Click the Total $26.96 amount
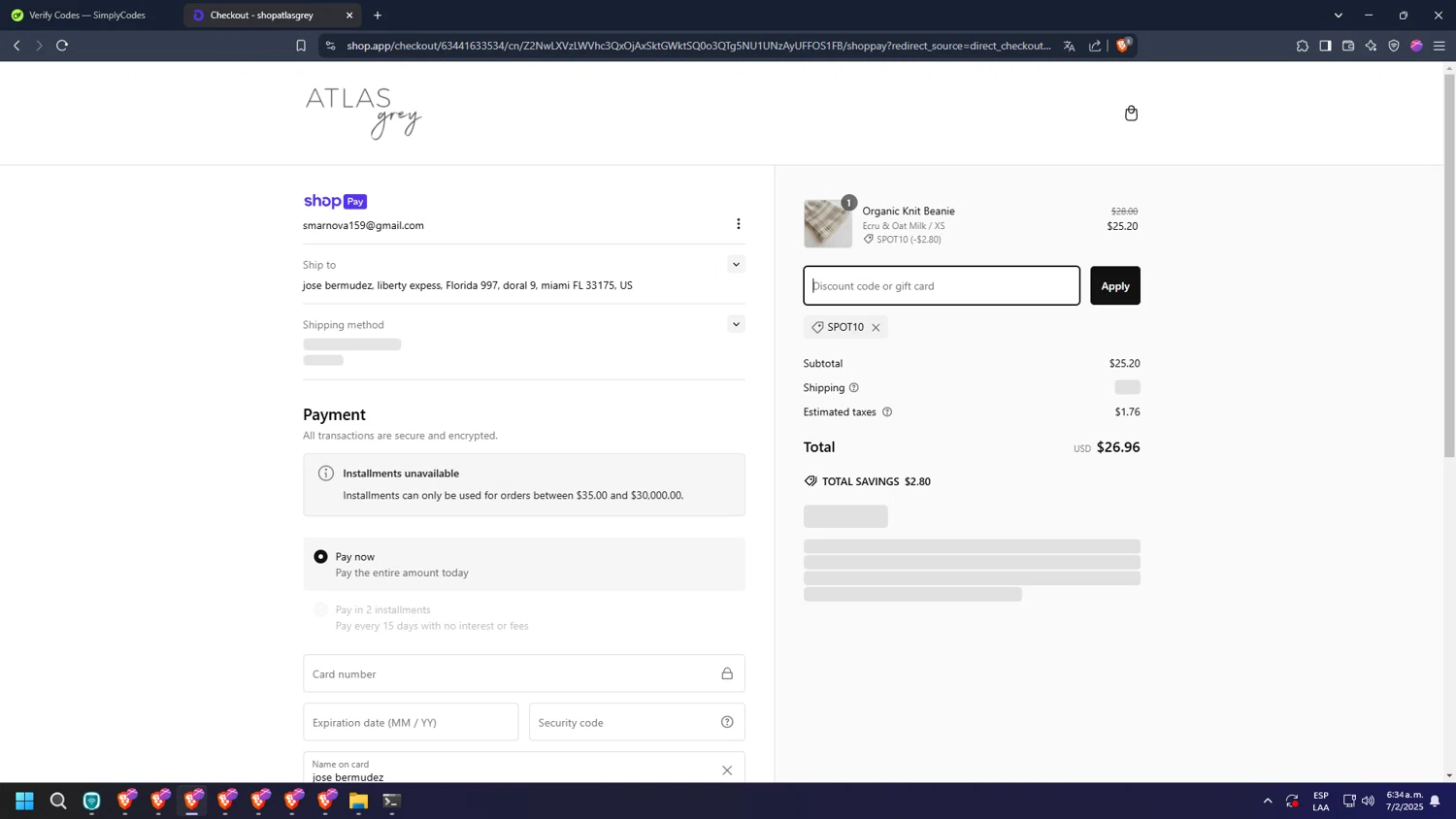The height and width of the screenshot is (819, 1456). 1118,447
